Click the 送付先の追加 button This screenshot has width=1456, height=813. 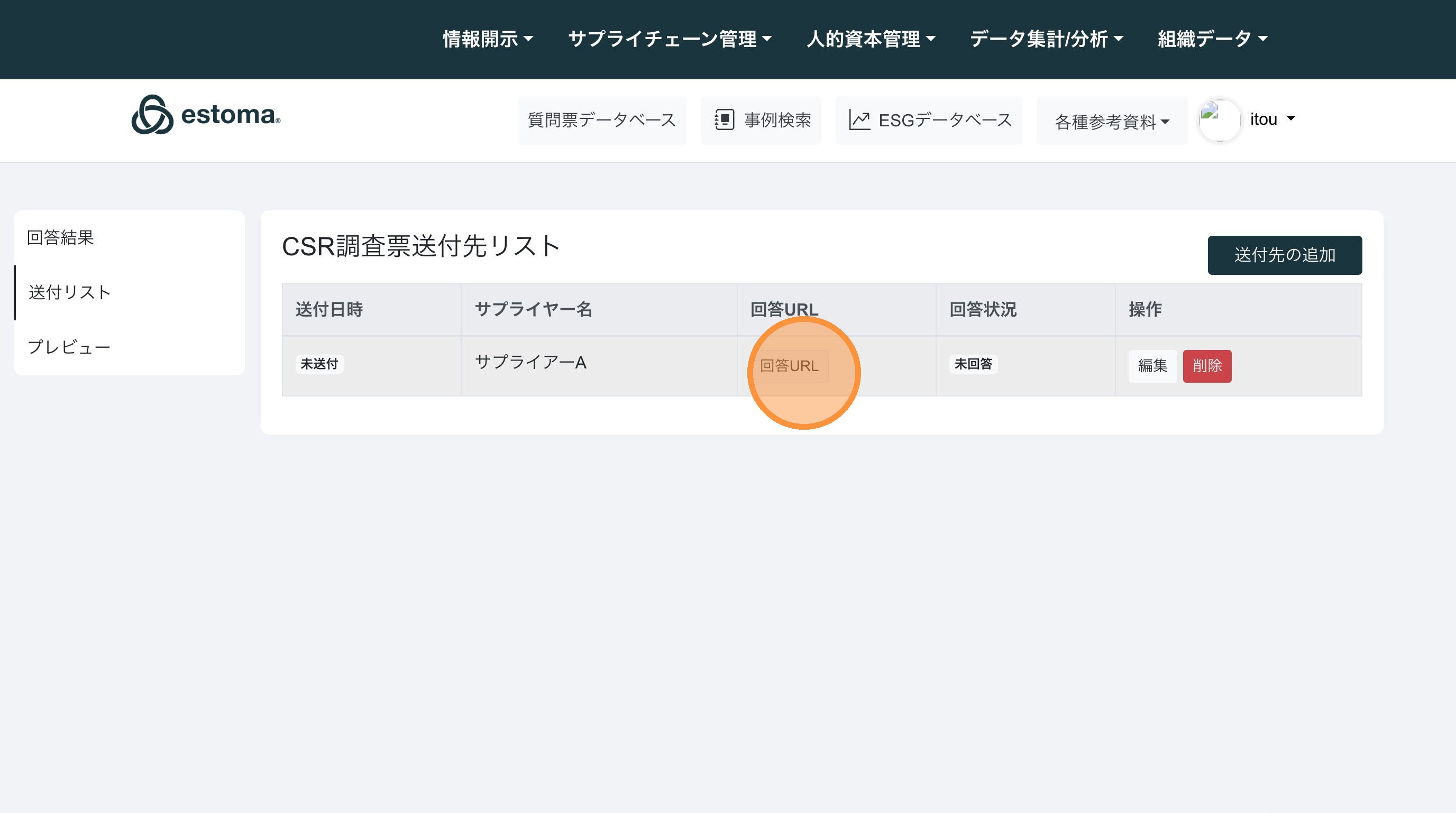(x=1284, y=255)
